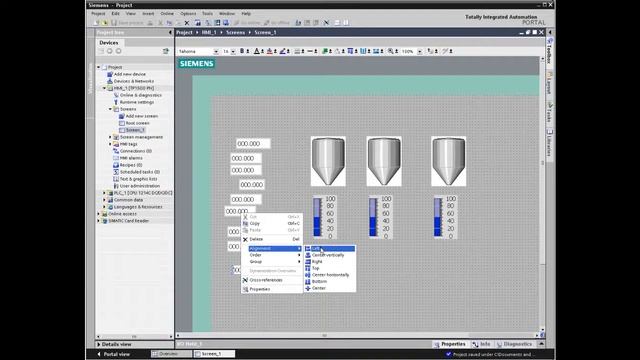Choose Right in the Alignment submenu
Screen dimensions: 640x360
tap(329, 262)
